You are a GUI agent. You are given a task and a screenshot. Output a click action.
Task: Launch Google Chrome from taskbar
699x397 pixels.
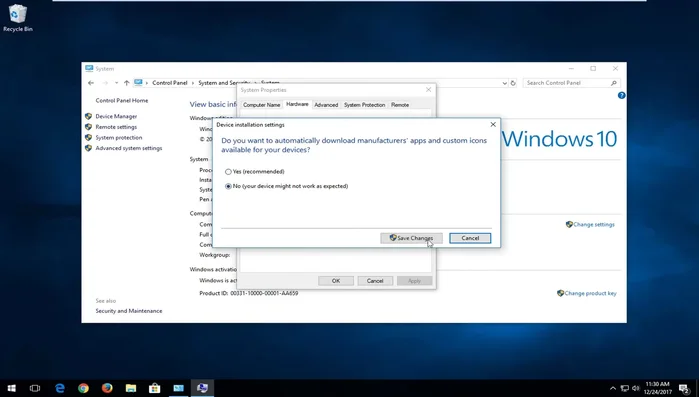click(x=83, y=388)
